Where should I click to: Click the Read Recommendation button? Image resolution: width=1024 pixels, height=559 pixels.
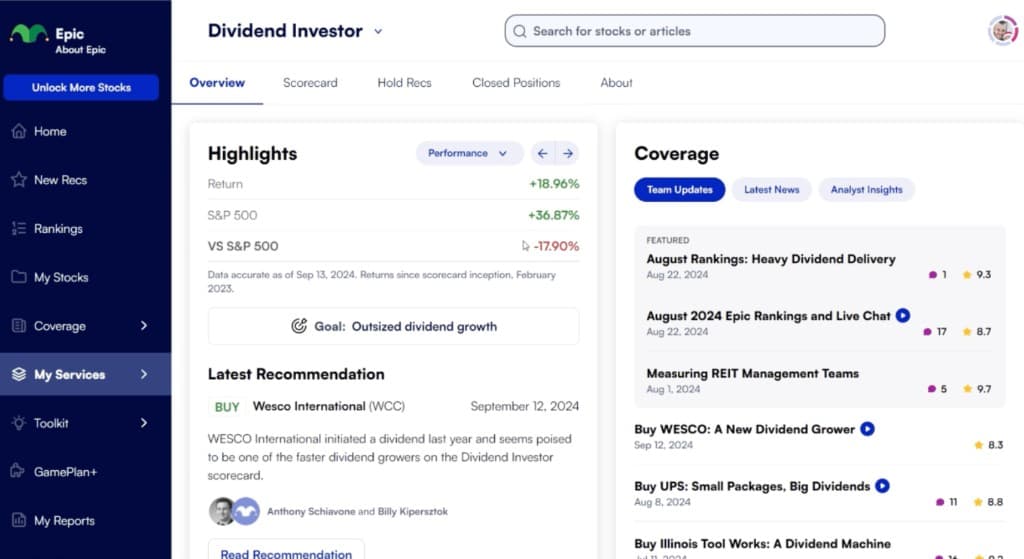(286, 552)
